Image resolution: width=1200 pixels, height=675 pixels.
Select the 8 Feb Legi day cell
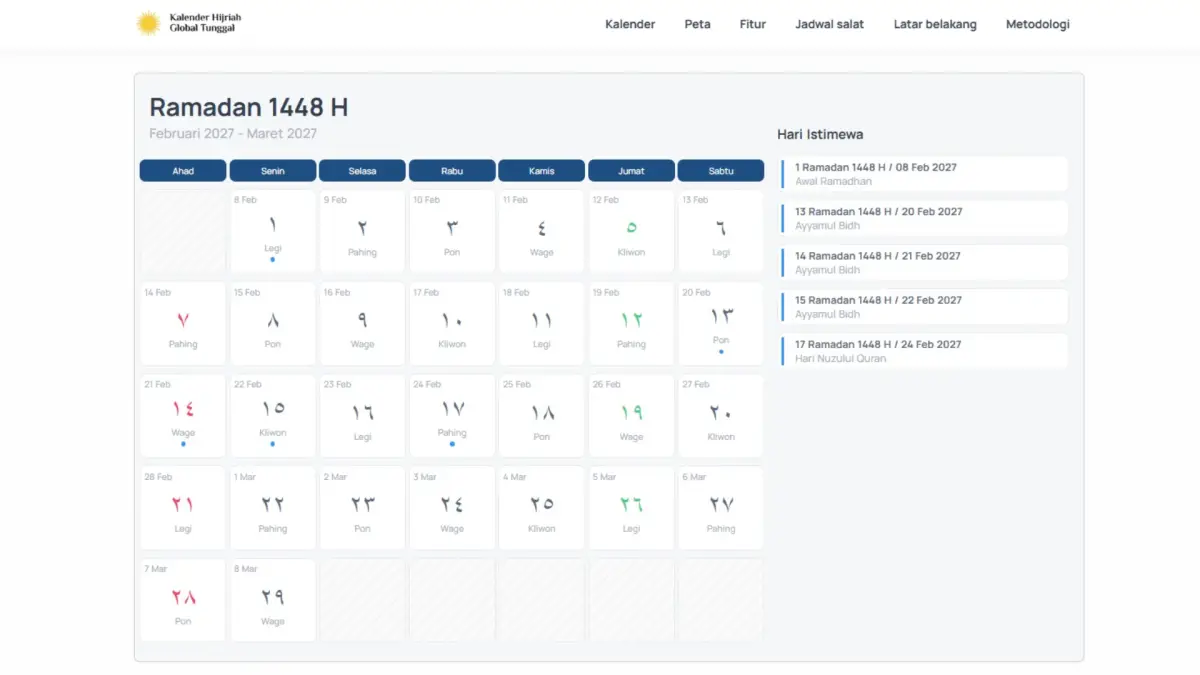273,232
